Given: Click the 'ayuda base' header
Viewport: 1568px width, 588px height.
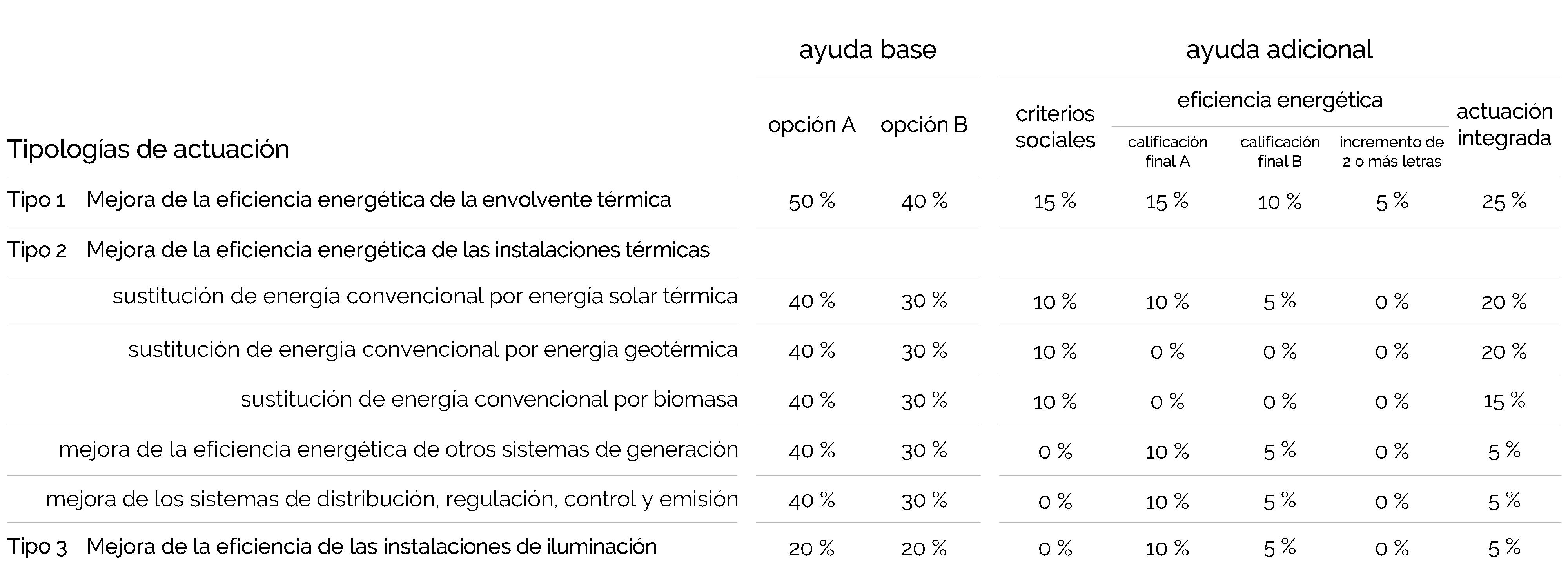Looking at the screenshot, I should click(x=867, y=50).
